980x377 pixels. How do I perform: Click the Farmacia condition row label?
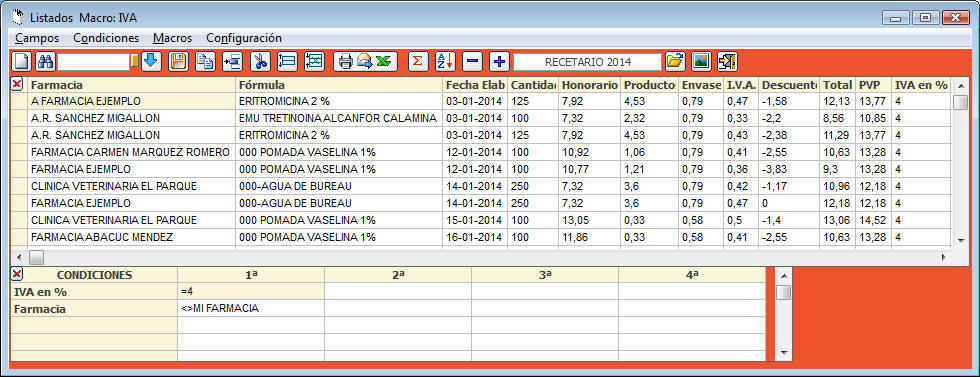(x=94, y=308)
